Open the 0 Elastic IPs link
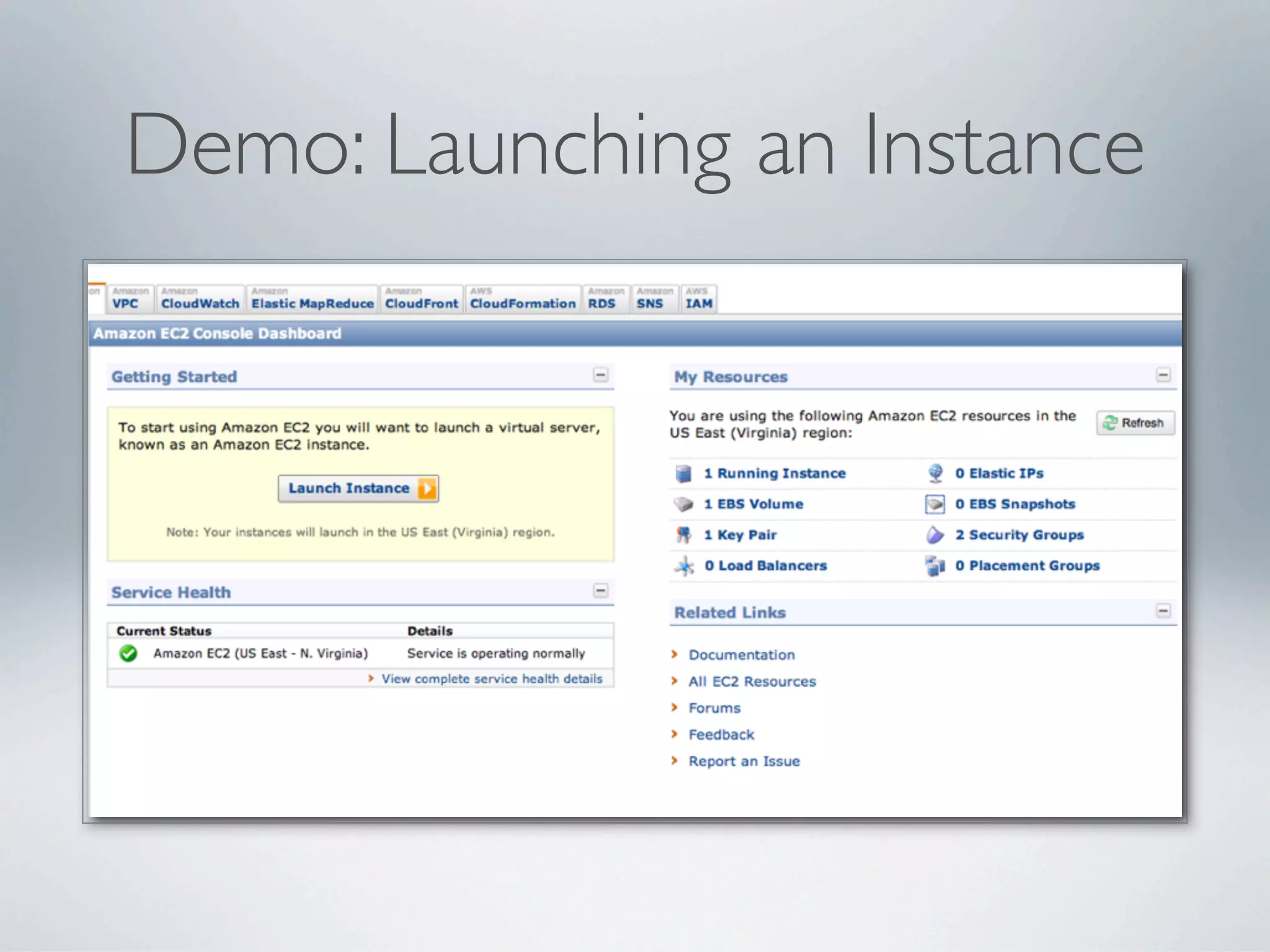Viewport: 1270px width, 952px height. pyautogui.click(x=999, y=474)
